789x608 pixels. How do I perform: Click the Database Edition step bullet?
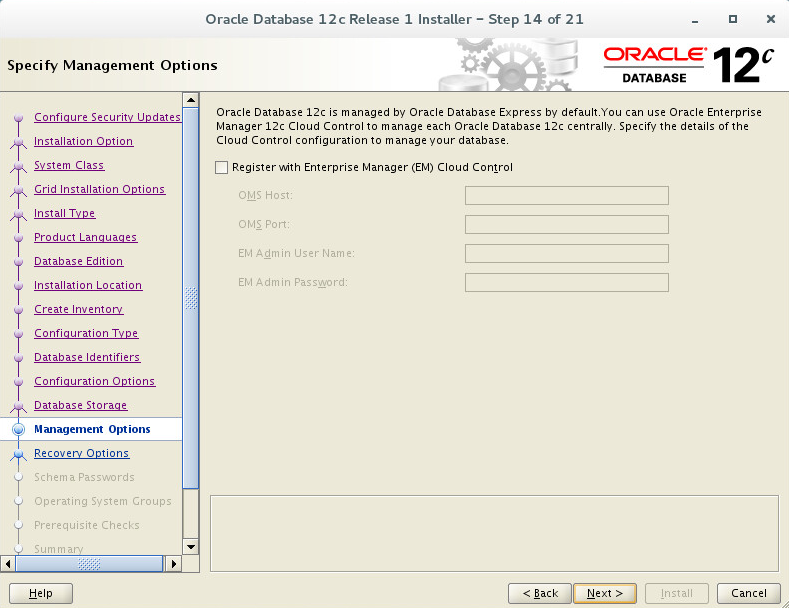[19, 262]
